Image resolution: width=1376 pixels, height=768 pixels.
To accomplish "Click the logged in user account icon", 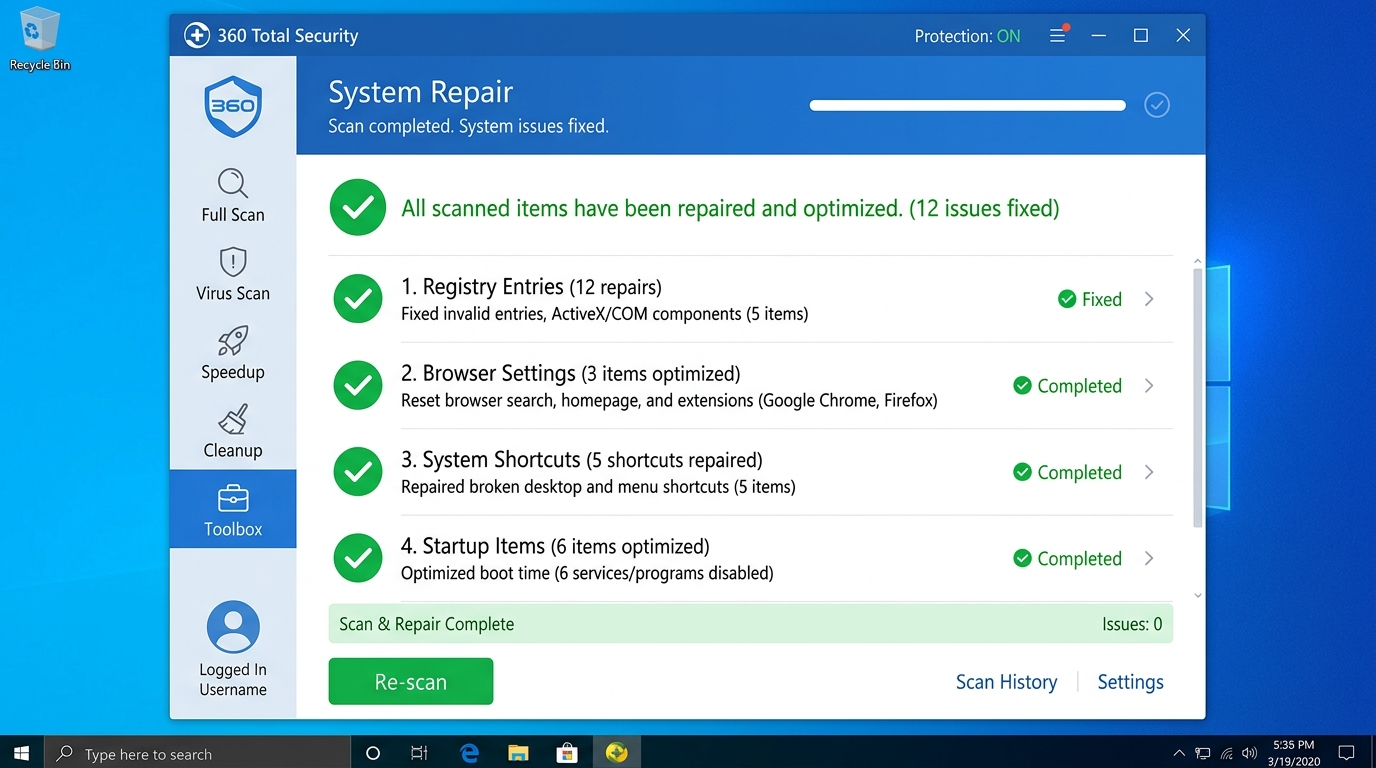I will 232,627.
